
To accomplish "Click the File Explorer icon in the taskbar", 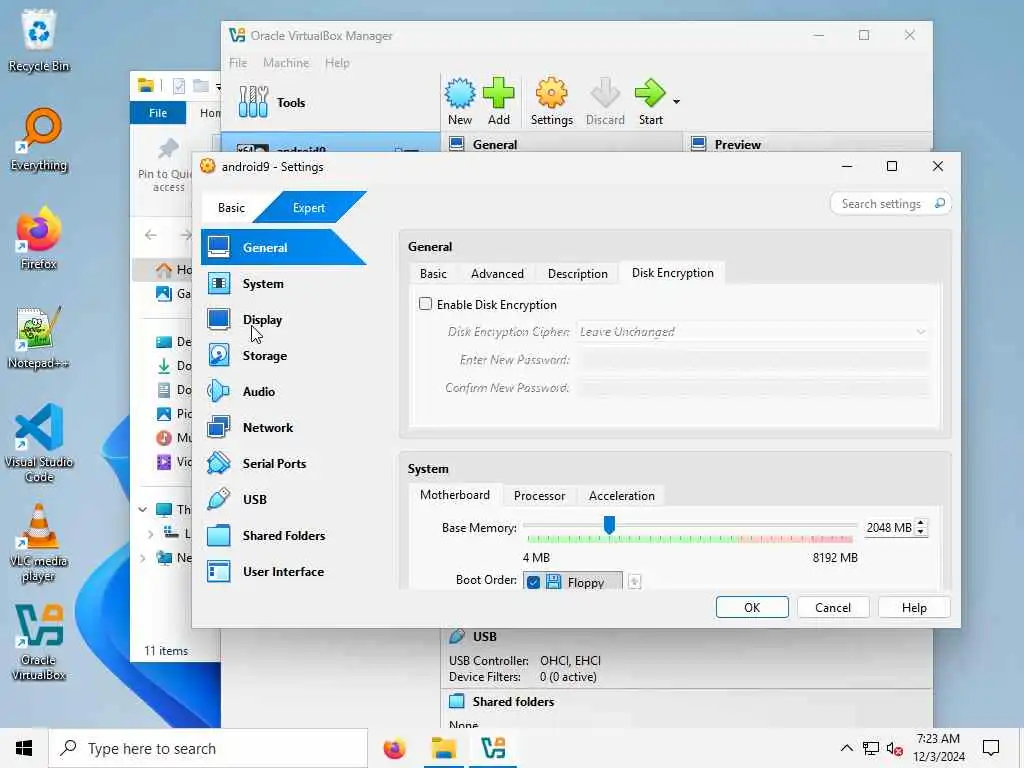I will coord(443,748).
